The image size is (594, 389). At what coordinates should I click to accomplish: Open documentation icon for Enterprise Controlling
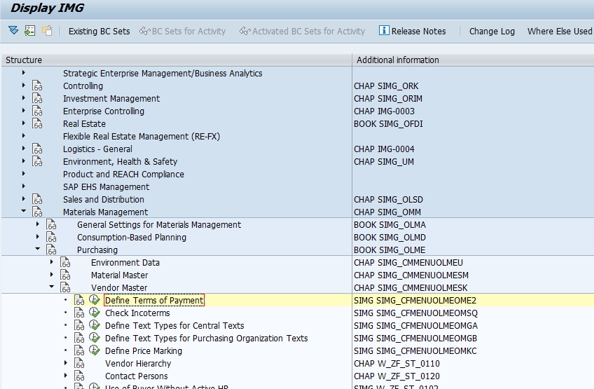click(x=37, y=111)
